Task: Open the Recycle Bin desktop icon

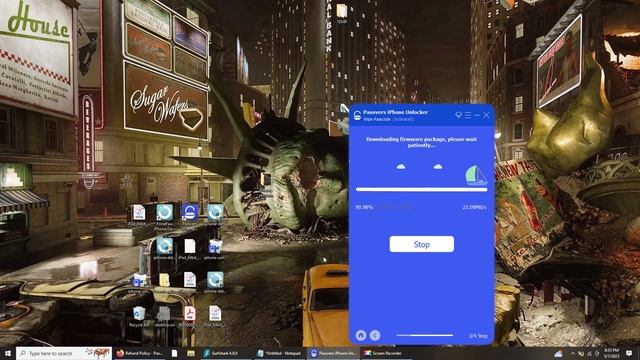Action: [x=139, y=316]
